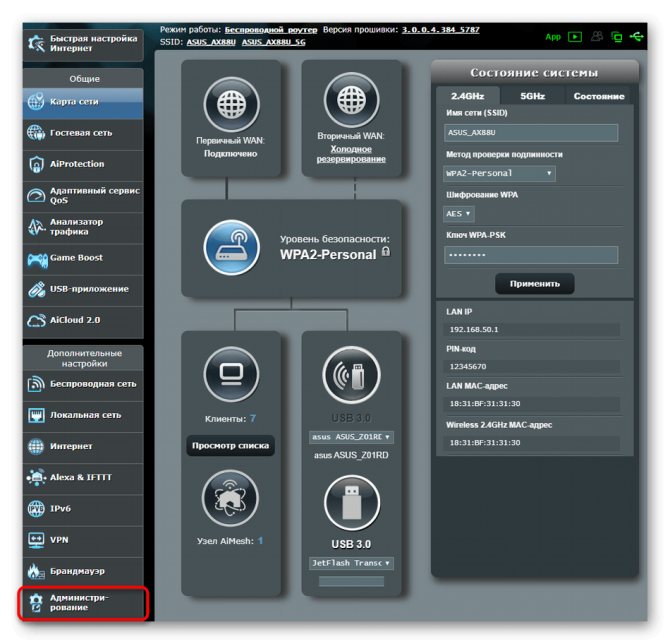Open Quick Internet Setup wizard icon
This screenshot has width=670, height=644.
[x=36, y=44]
